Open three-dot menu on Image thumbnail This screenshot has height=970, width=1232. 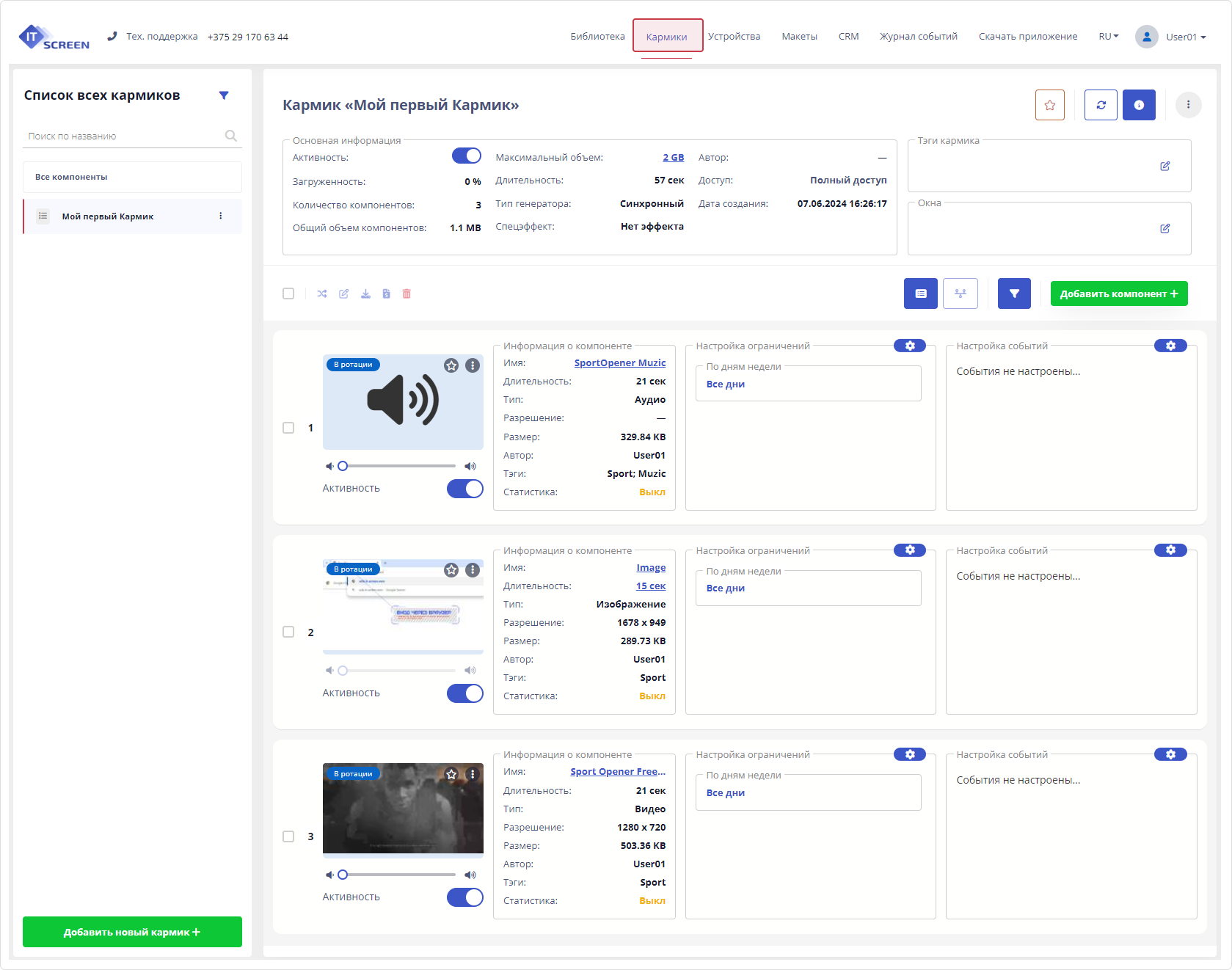tap(473, 570)
